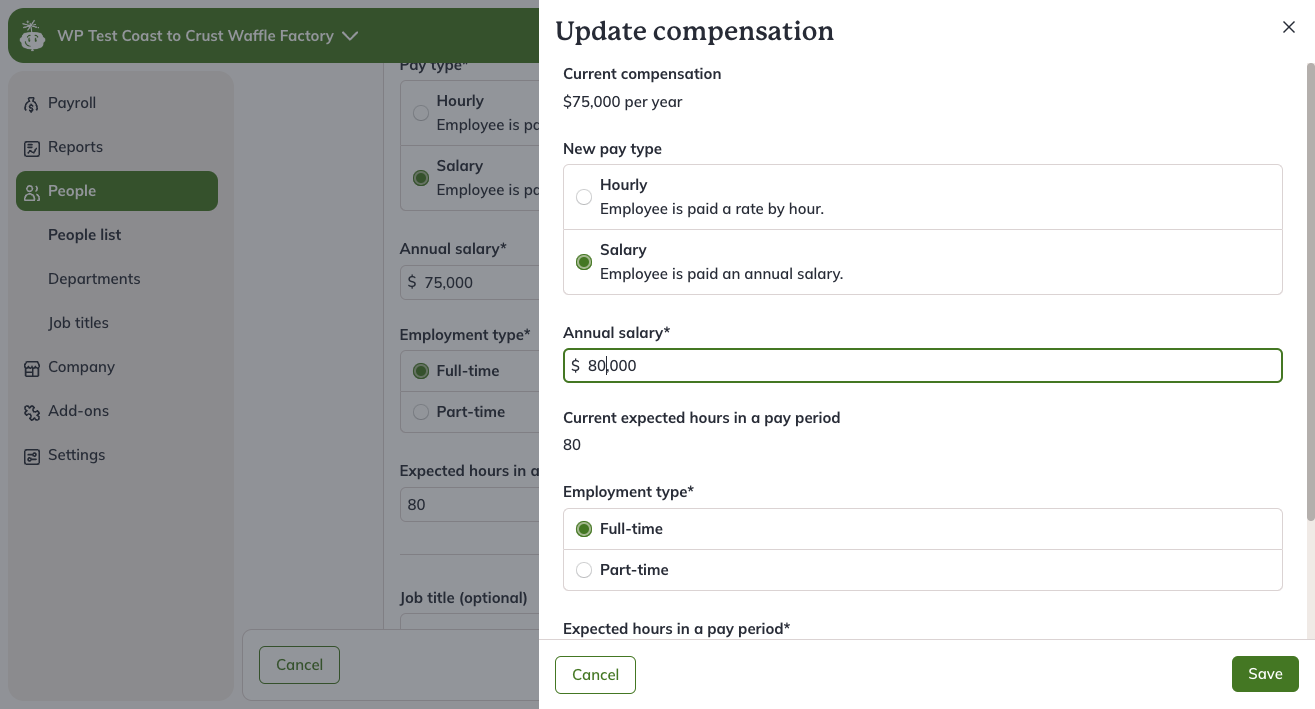Image resolution: width=1315 pixels, height=709 pixels.
Task: Open Company in the sidebar
Action: coord(117,367)
